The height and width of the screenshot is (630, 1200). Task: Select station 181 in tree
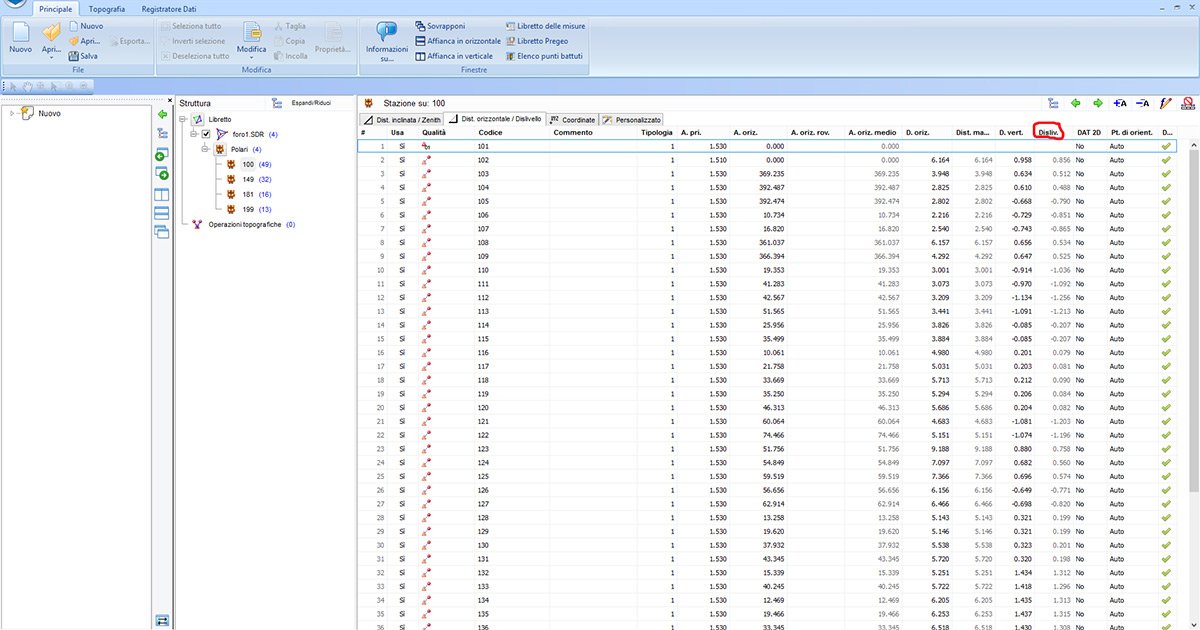point(249,194)
